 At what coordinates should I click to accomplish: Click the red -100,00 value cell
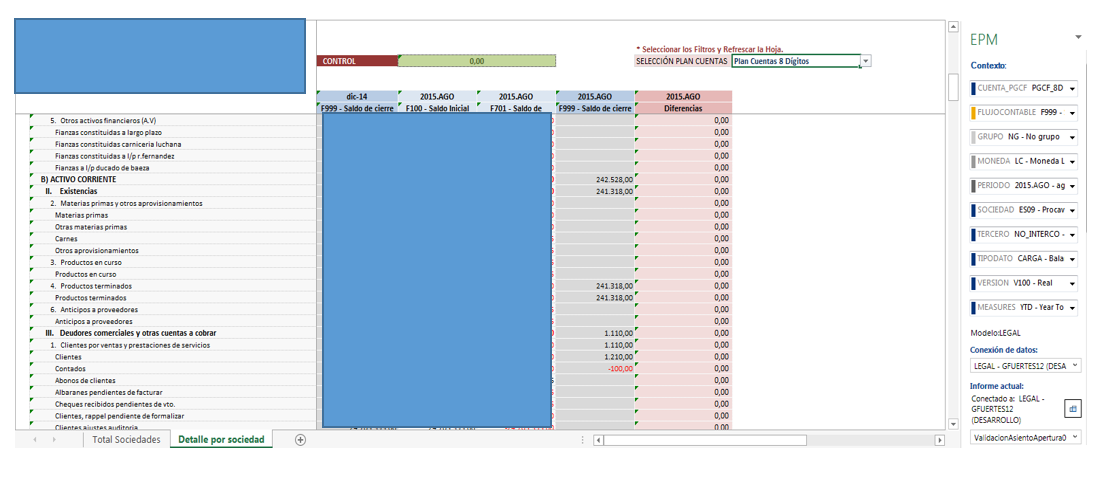click(595, 368)
